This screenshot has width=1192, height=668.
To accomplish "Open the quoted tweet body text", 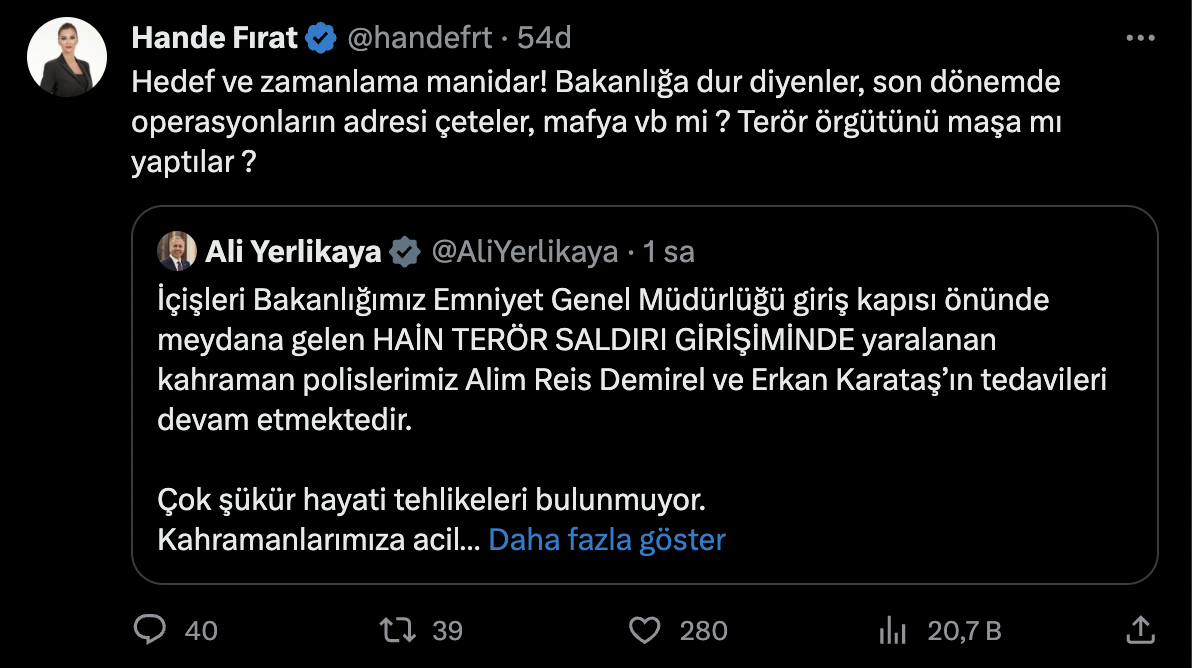I will click(x=600, y=360).
